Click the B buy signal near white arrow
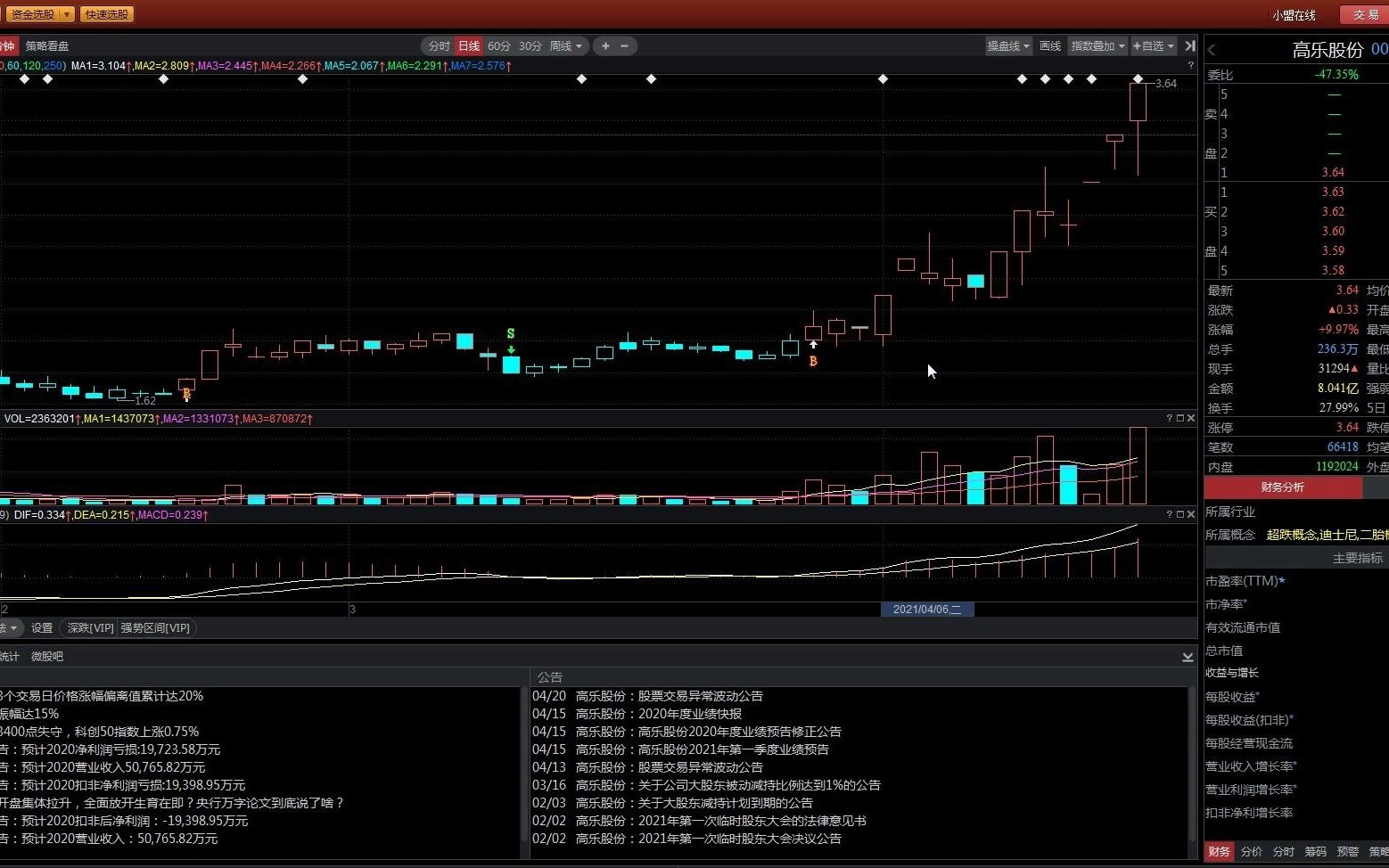 [813, 361]
